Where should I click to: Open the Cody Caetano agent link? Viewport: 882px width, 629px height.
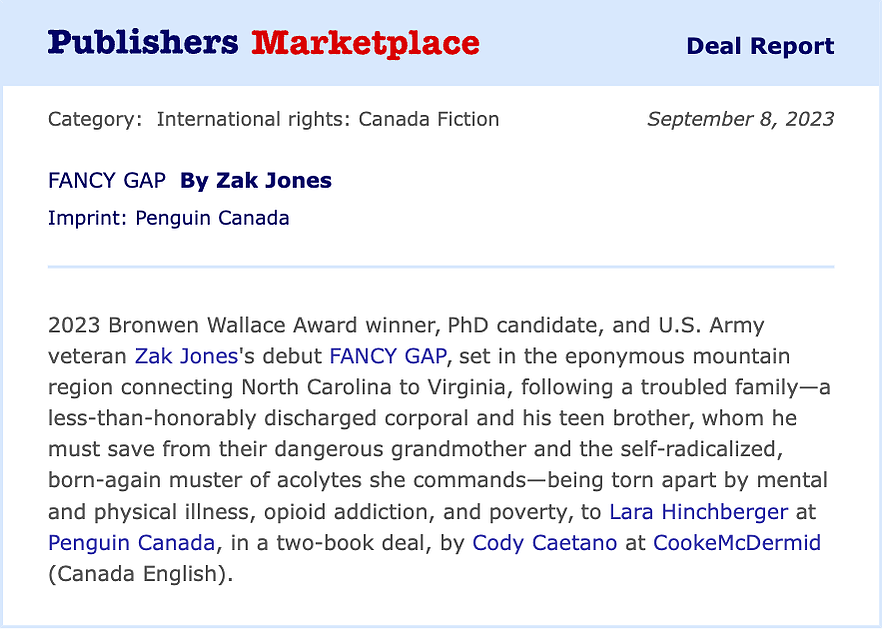point(544,542)
